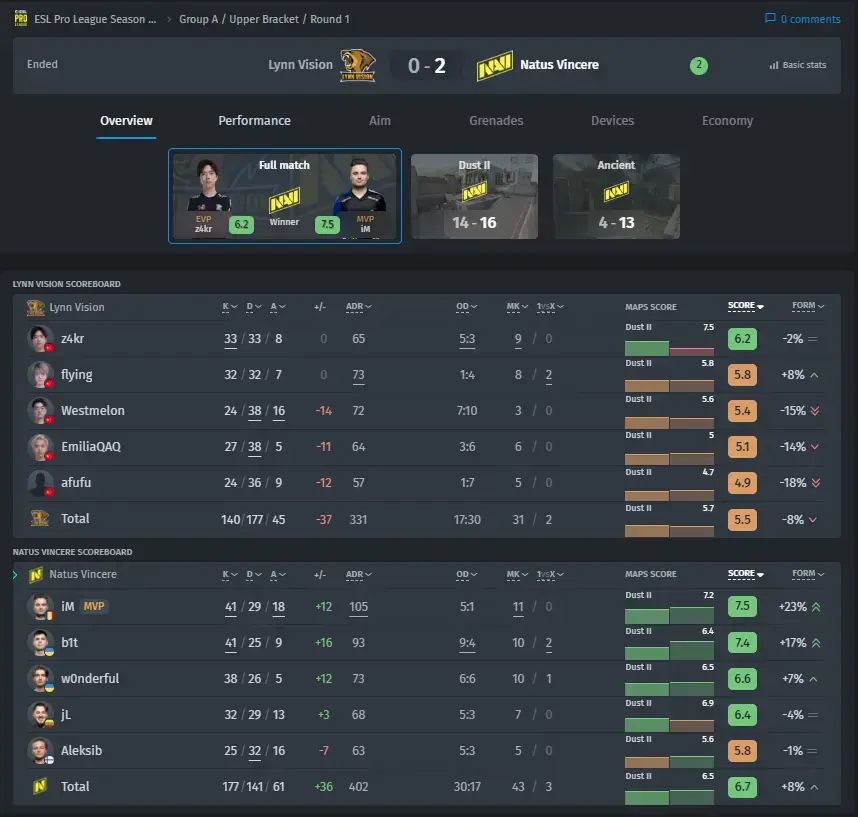The height and width of the screenshot is (817, 858).
Task: Click Westmelon's player avatar
Action: pos(40,411)
